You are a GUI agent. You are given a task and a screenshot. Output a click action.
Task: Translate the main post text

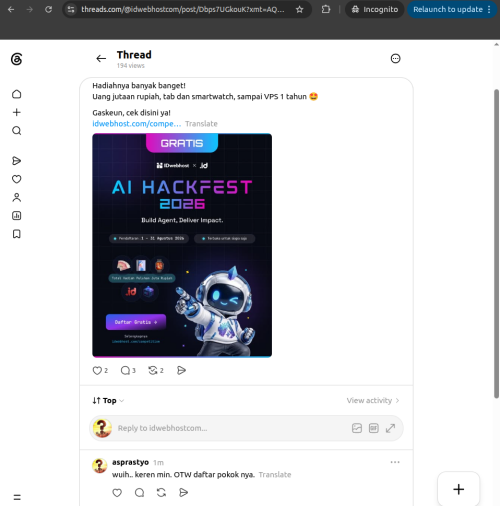(x=201, y=124)
